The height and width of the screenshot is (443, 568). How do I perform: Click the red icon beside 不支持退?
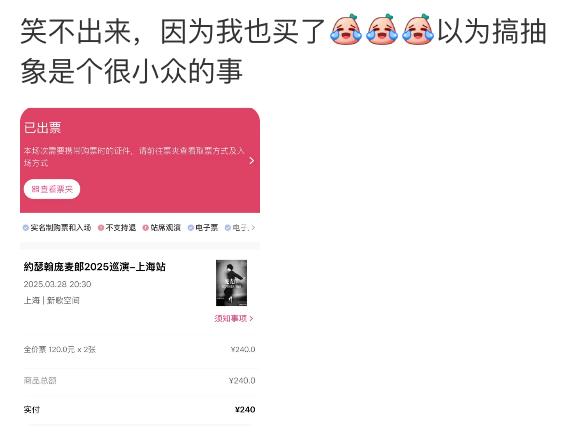tap(101, 228)
